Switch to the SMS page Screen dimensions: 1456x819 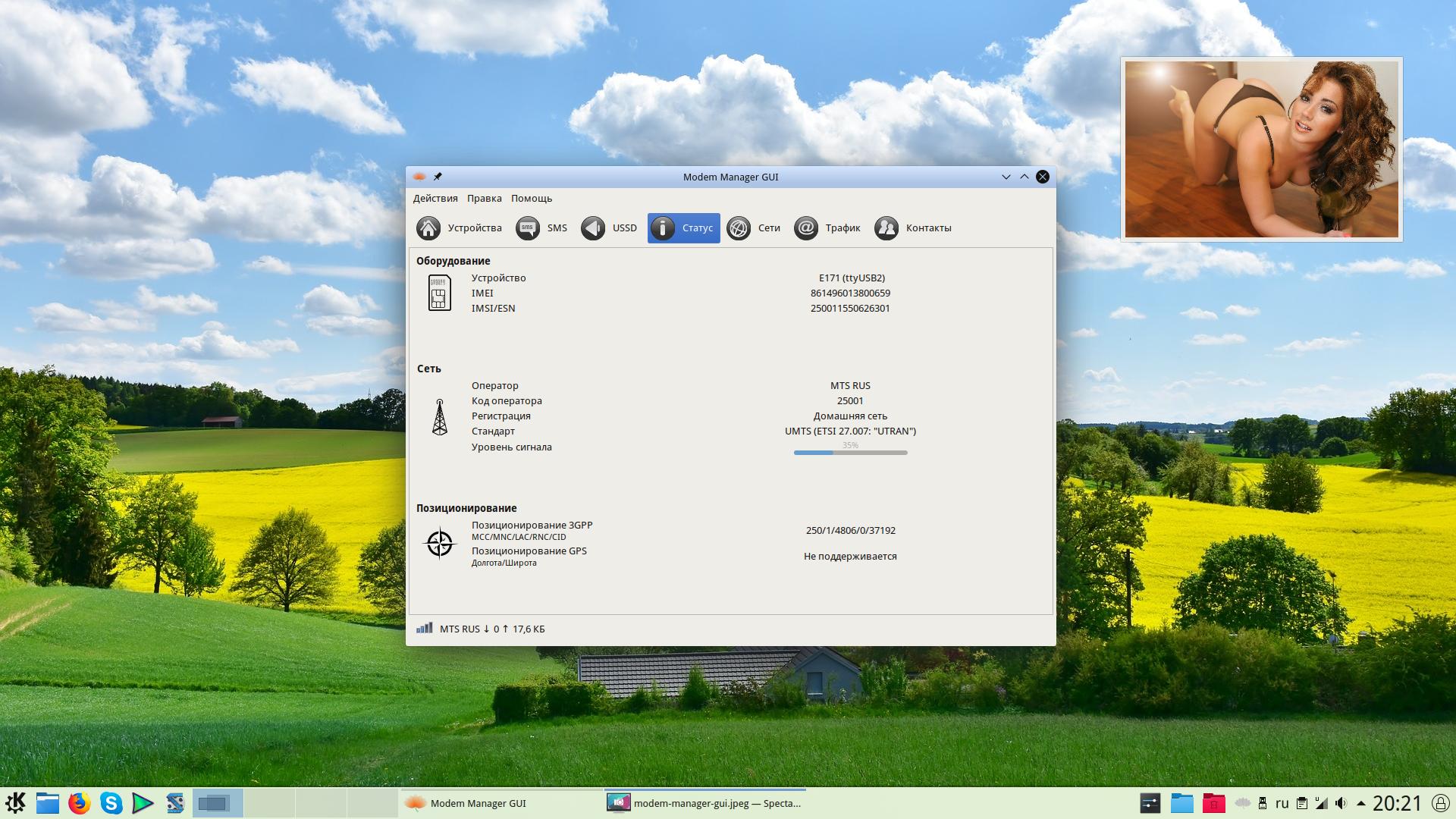(542, 228)
